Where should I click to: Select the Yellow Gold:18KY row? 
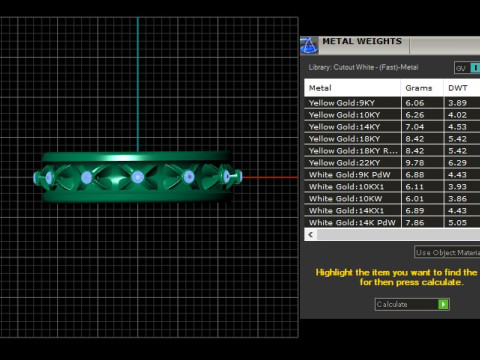392,139
